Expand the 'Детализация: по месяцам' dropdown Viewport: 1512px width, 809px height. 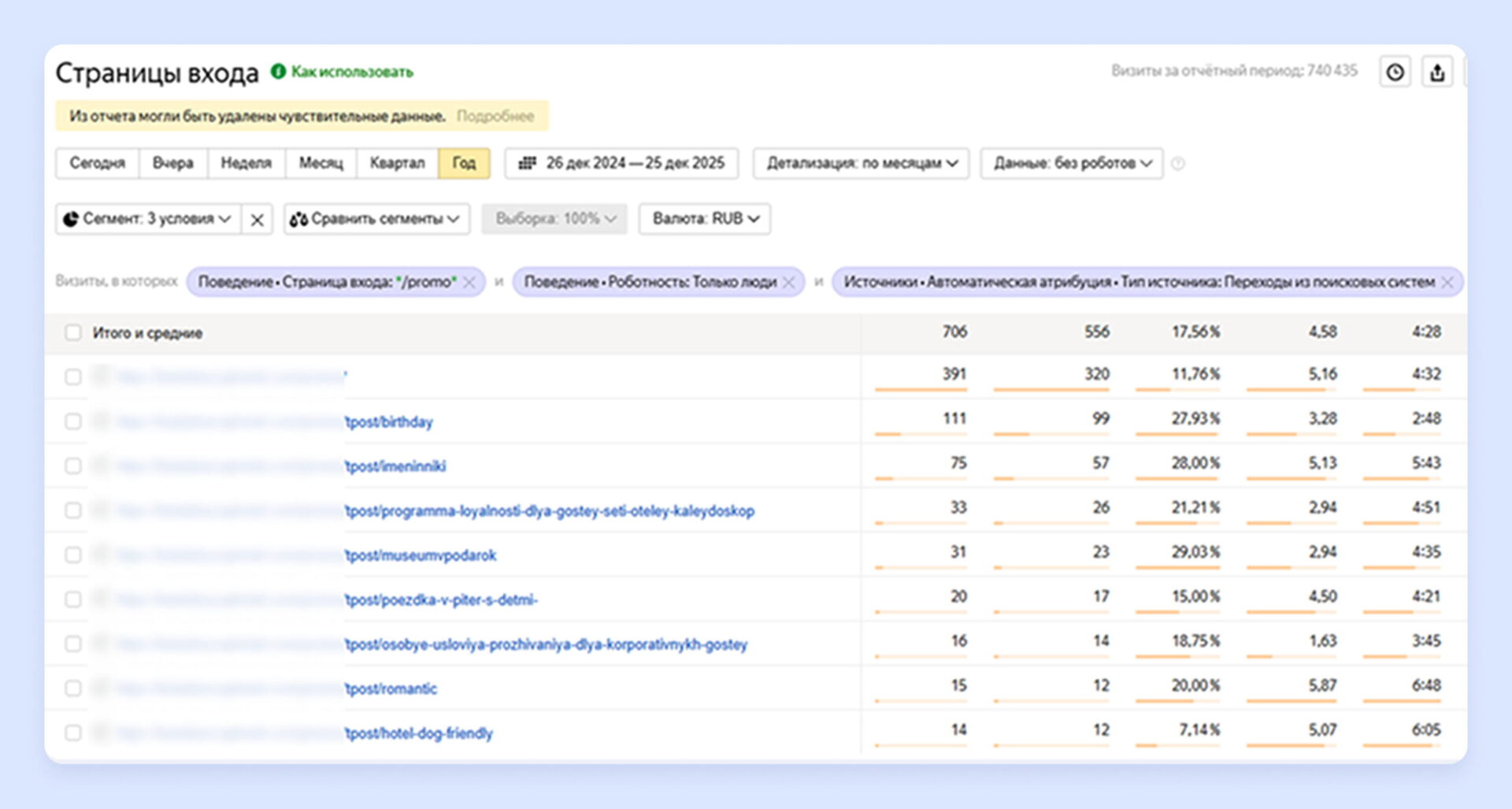[x=861, y=163]
